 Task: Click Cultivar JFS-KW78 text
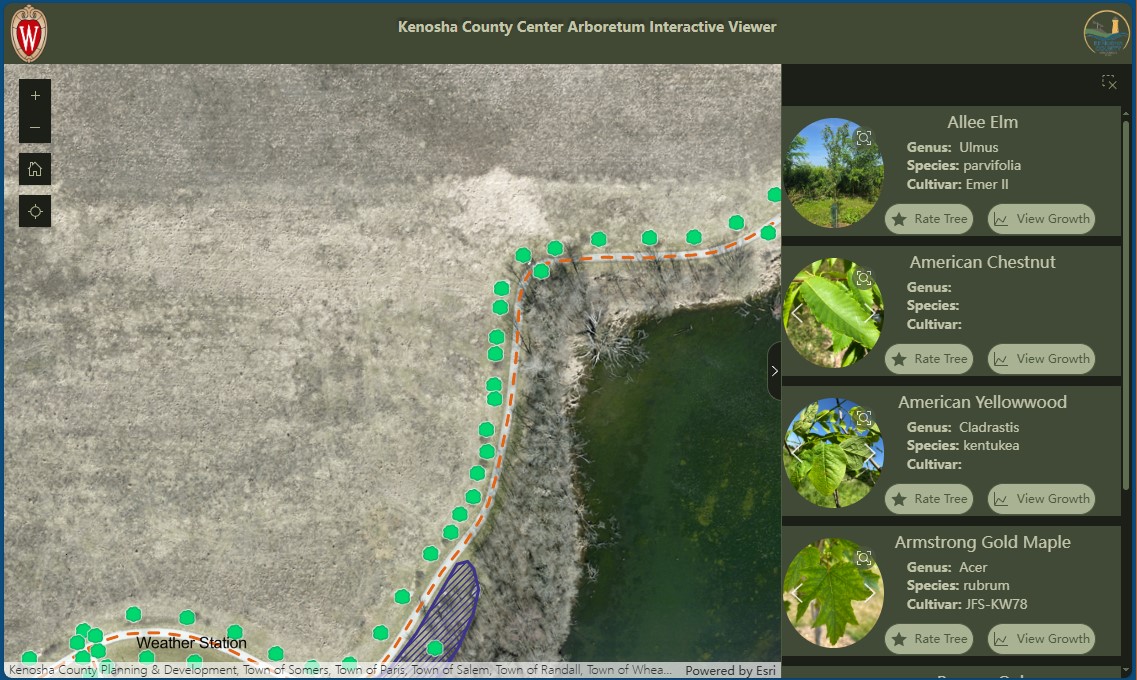967,604
